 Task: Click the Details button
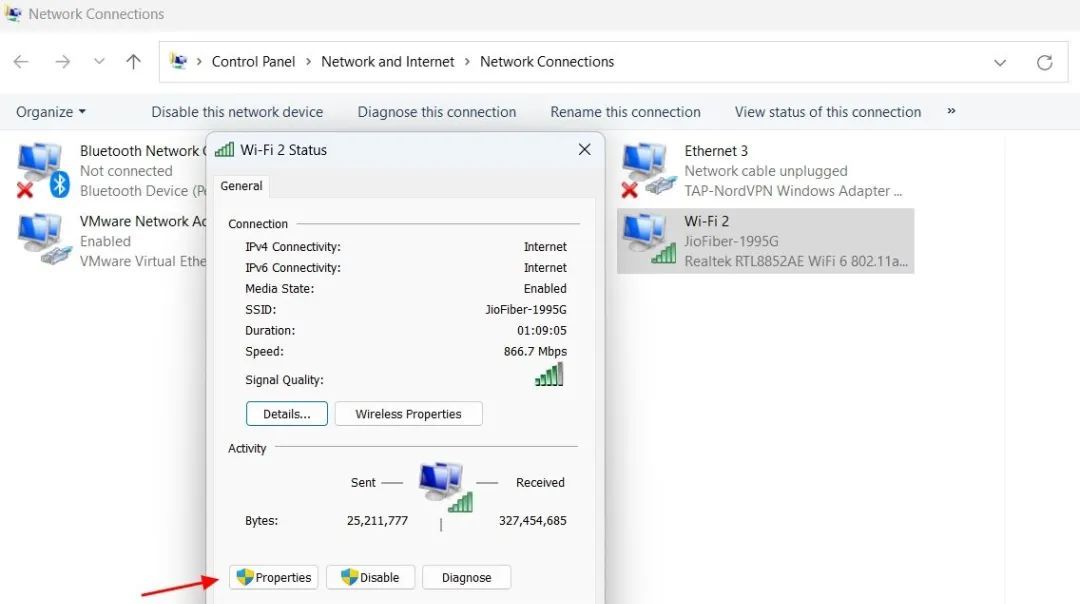(286, 413)
